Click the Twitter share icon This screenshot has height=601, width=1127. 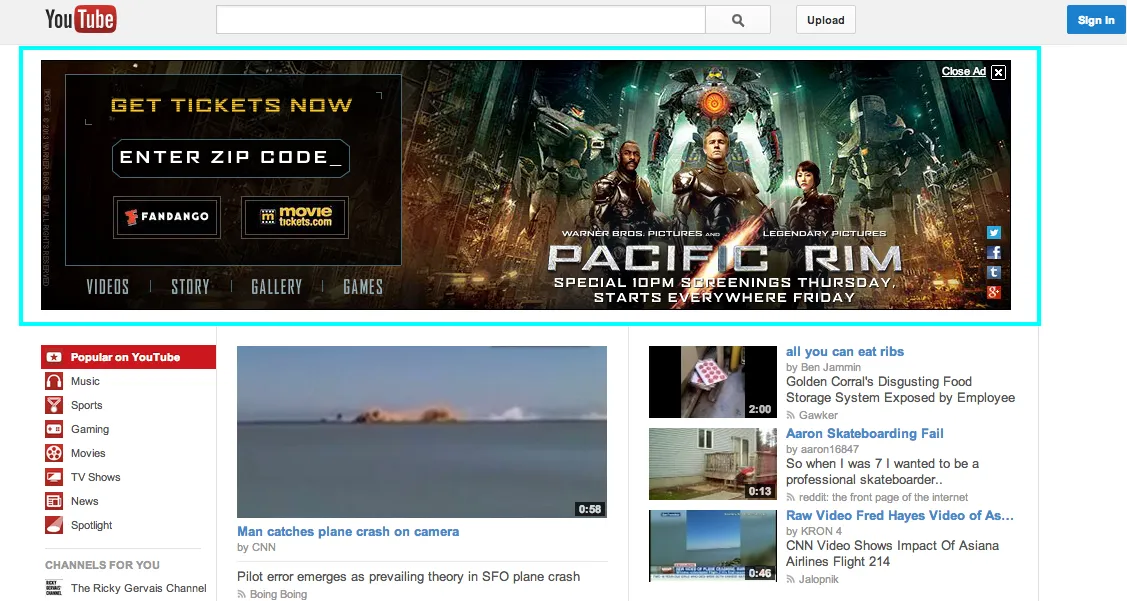pos(993,232)
